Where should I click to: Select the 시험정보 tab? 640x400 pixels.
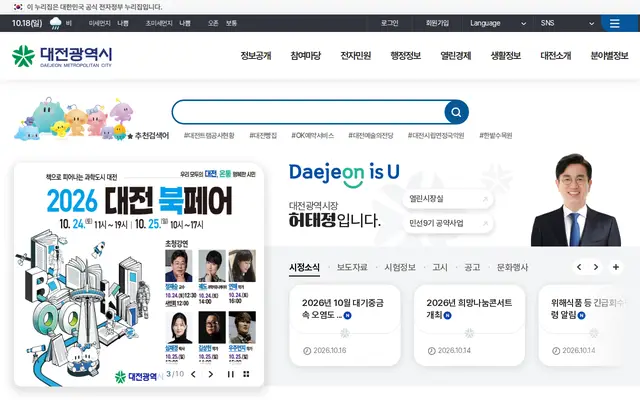pyautogui.click(x=400, y=268)
